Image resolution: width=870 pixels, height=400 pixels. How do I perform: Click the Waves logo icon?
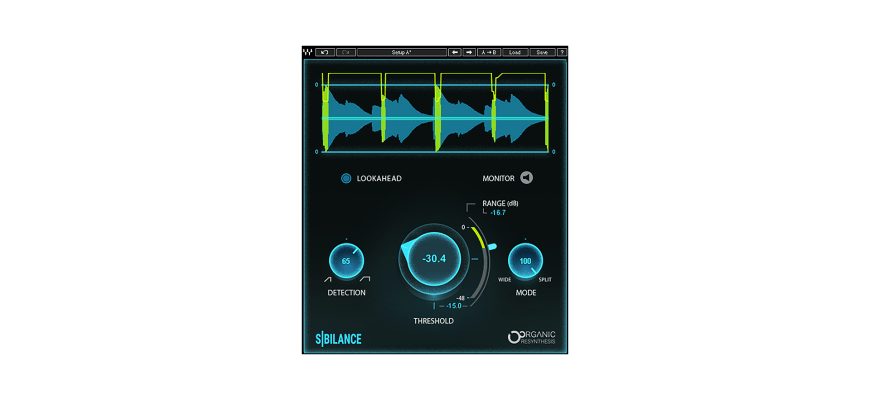[x=308, y=52]
